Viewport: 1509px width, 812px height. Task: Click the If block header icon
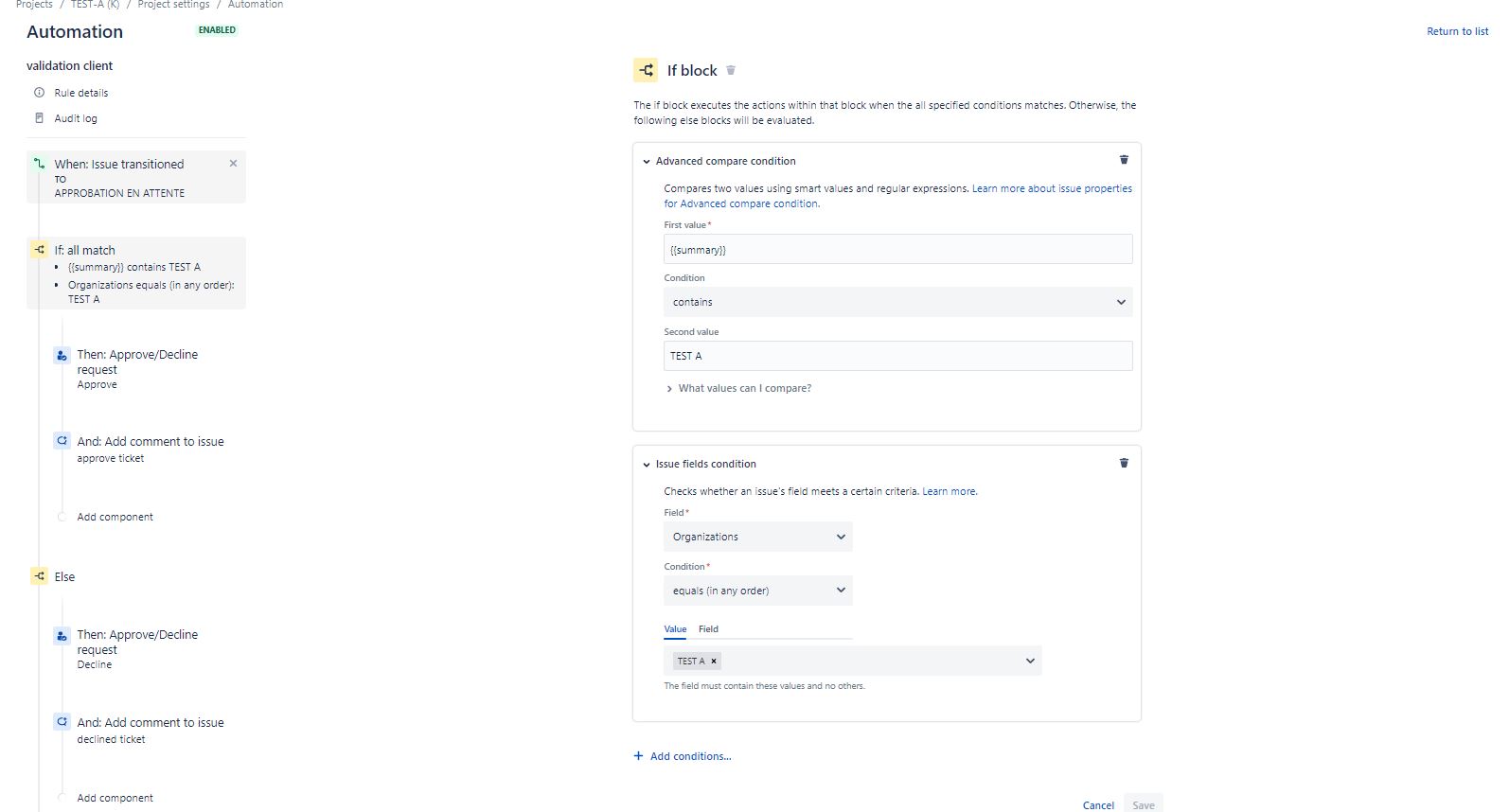646,70
